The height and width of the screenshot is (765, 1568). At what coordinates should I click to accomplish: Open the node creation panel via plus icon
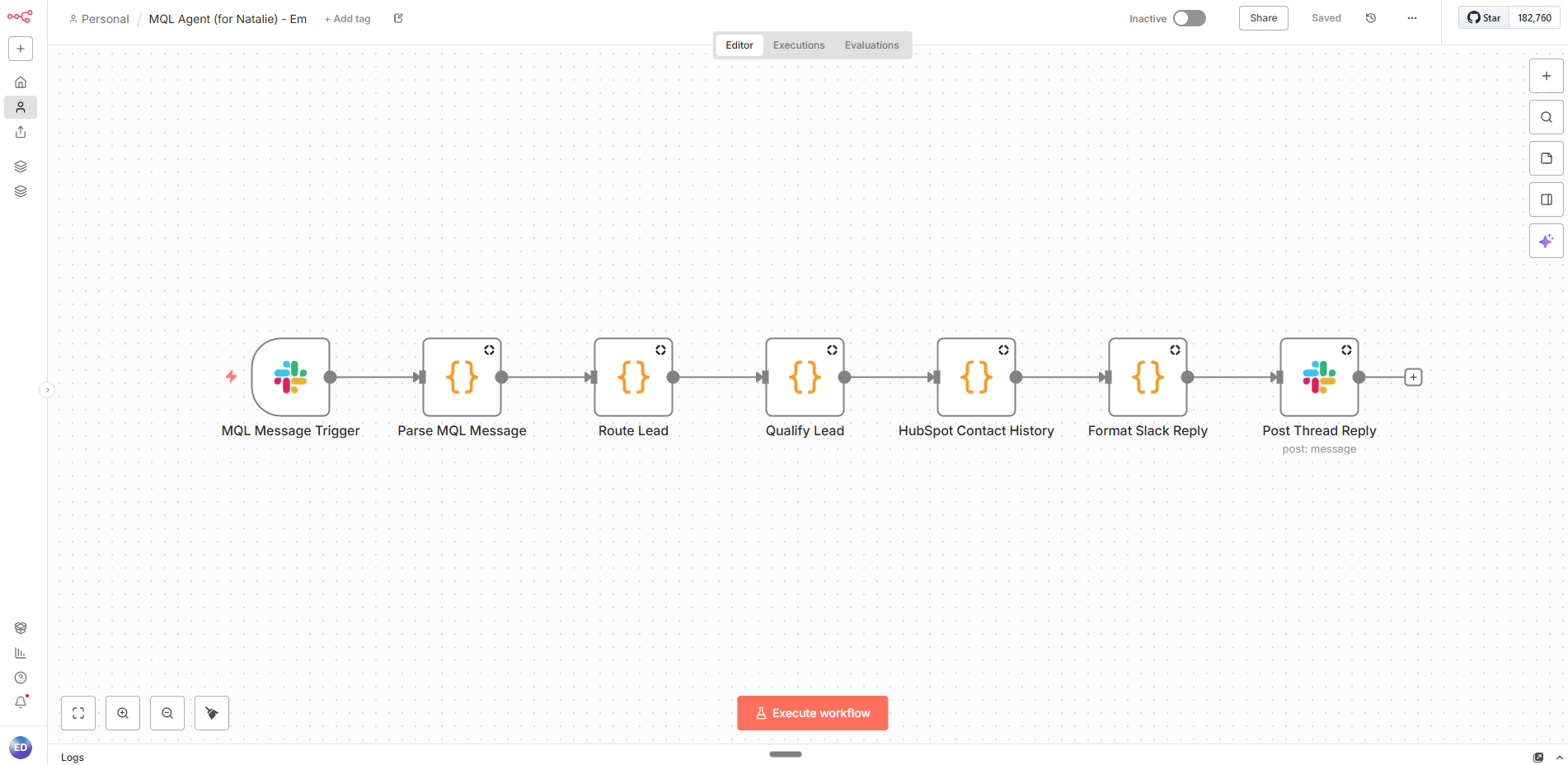click(1547, 76)
